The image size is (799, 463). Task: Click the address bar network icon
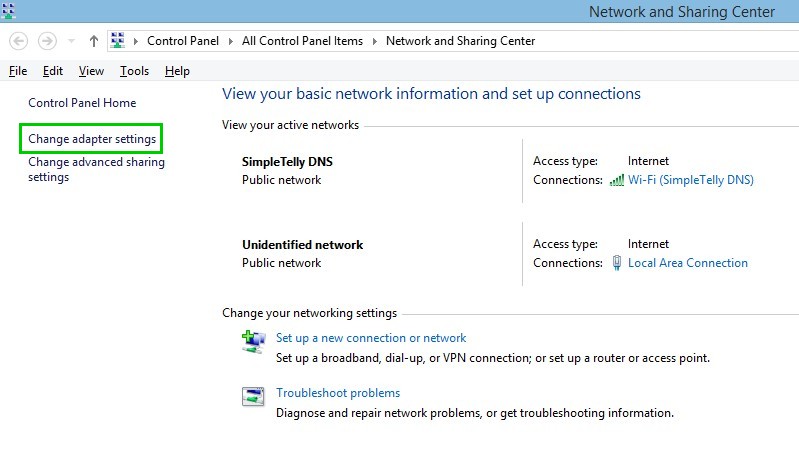click(x=118, y=40)
